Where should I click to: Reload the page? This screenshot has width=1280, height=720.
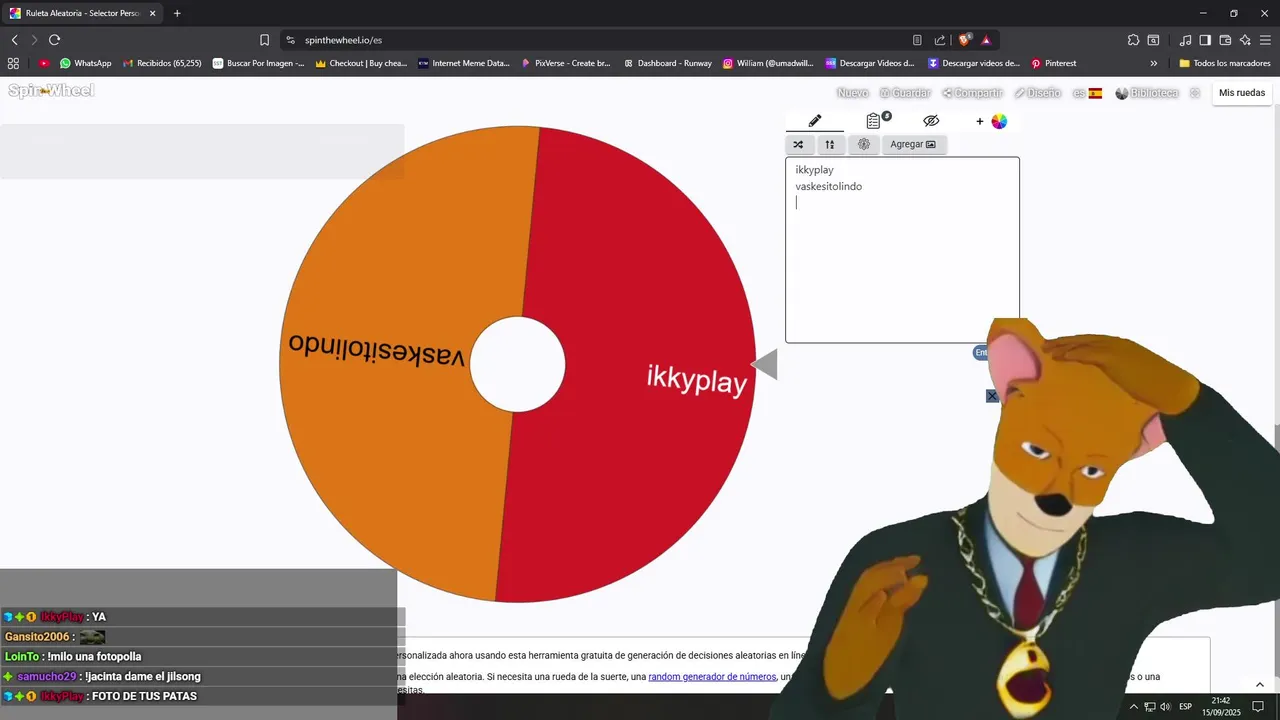(x=54, y=40)
